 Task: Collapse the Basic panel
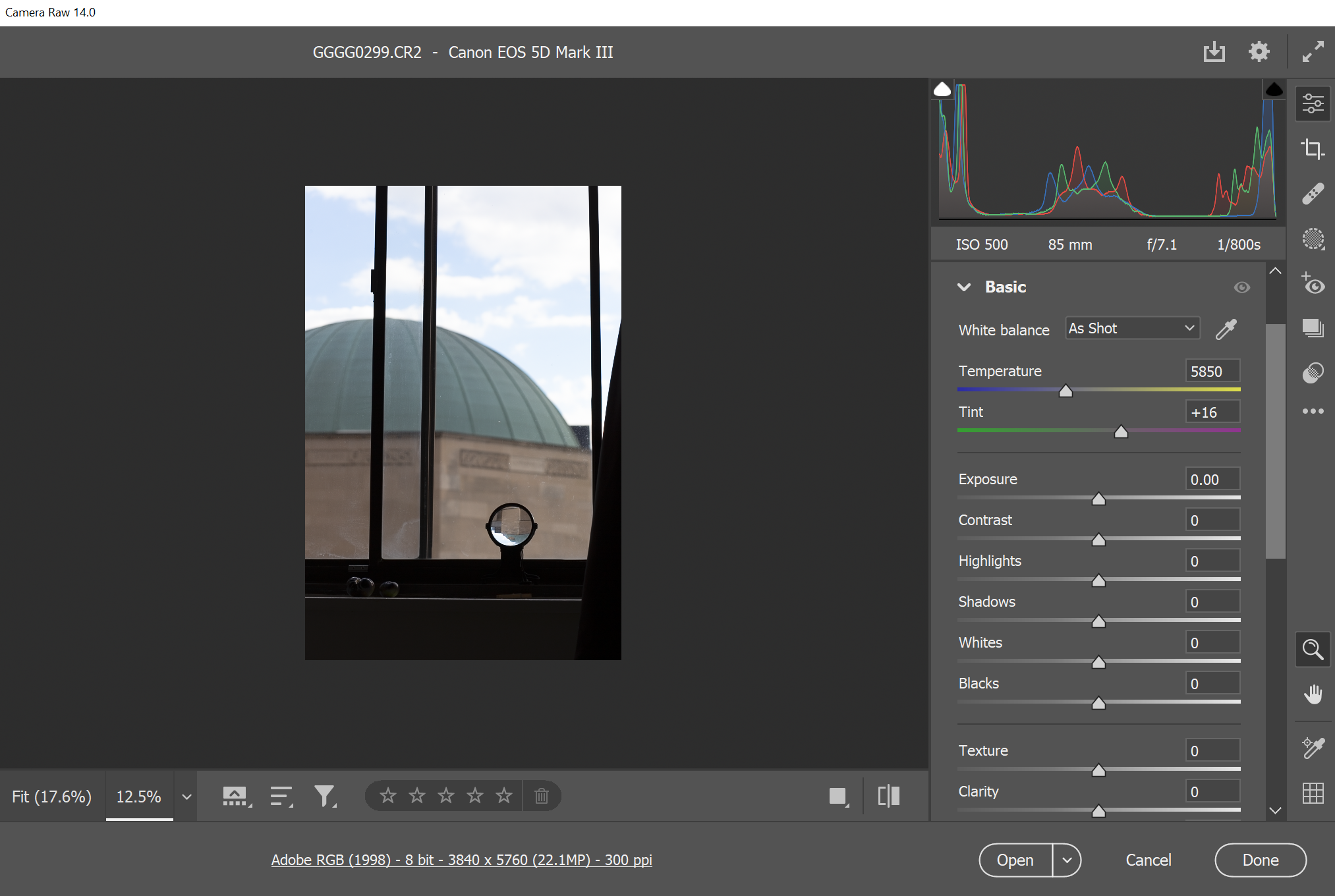pos(964,287)
